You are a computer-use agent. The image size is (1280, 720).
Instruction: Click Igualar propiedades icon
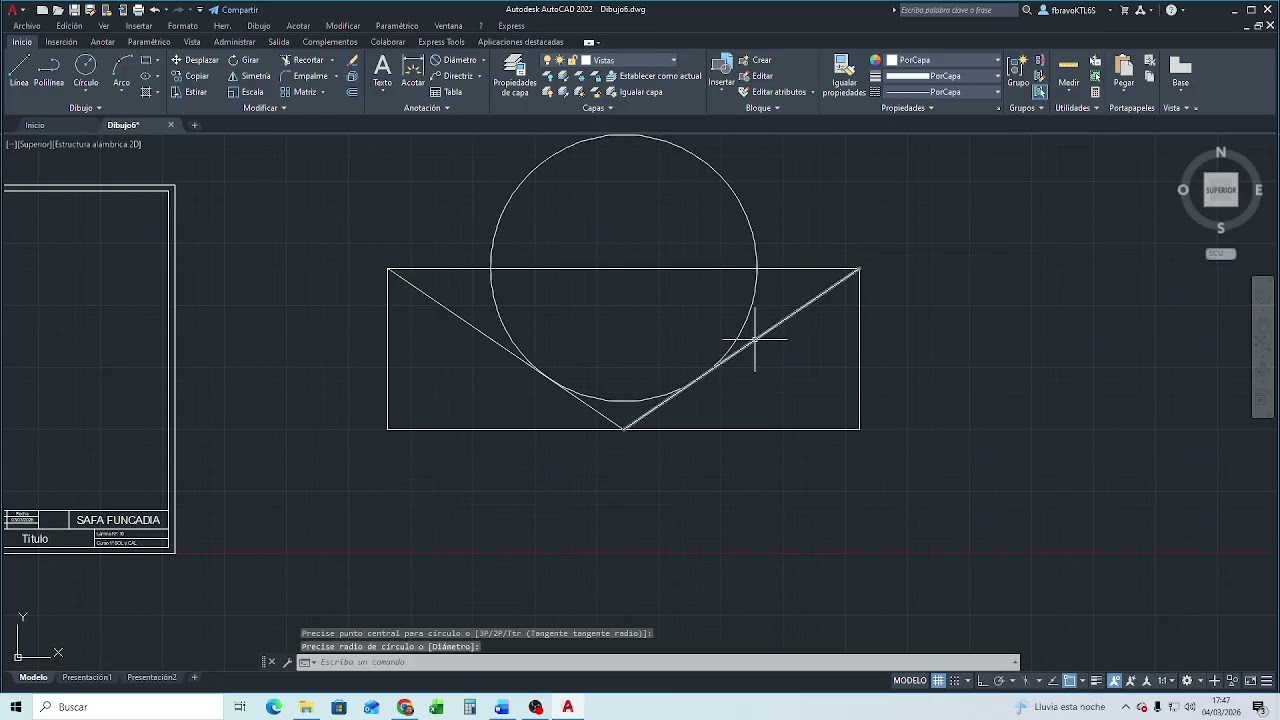click(844, 76)
